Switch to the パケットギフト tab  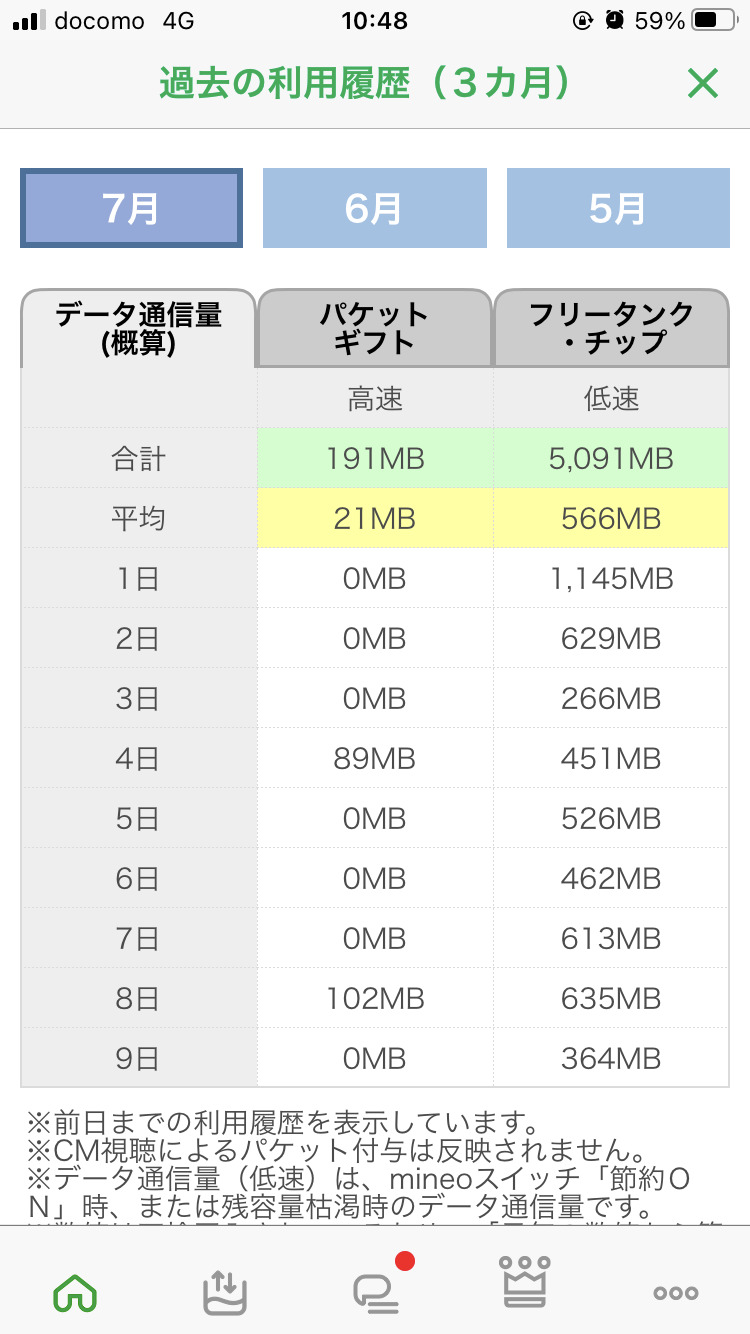(x=375, y=328)
